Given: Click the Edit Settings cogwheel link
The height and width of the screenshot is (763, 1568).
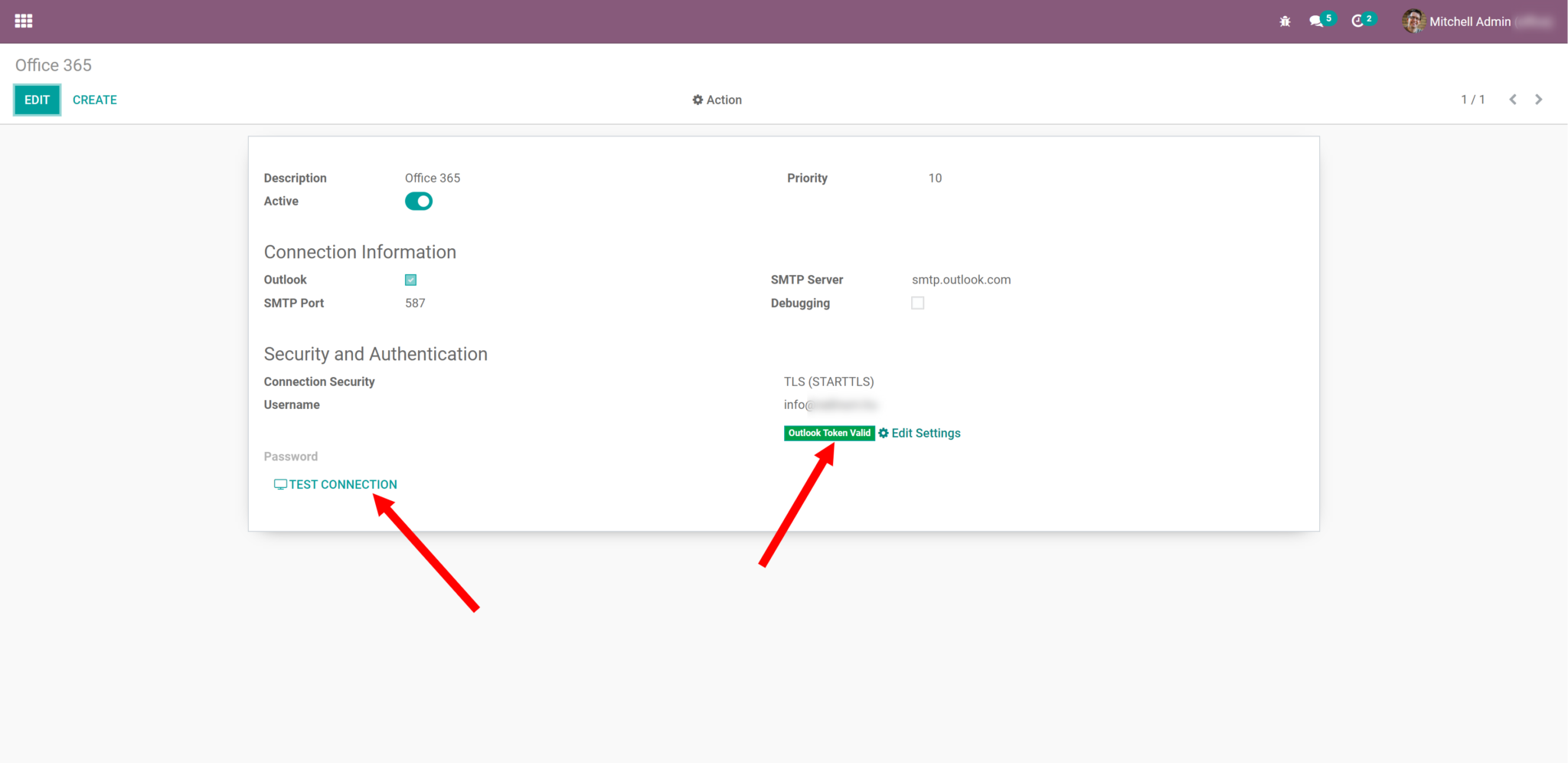Looking at the screenshot, I should [x=925, y=433].
